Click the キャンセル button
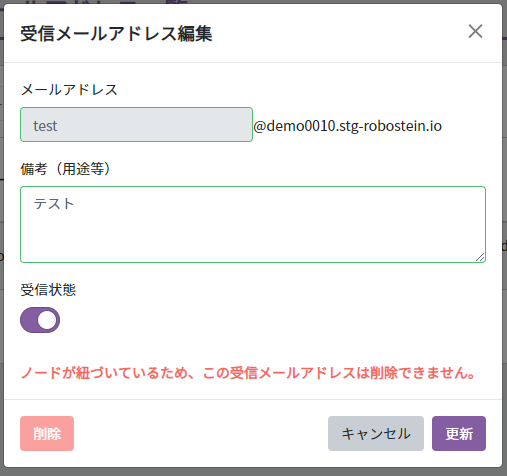Viewport: 507px width, 476px height. 376,433
